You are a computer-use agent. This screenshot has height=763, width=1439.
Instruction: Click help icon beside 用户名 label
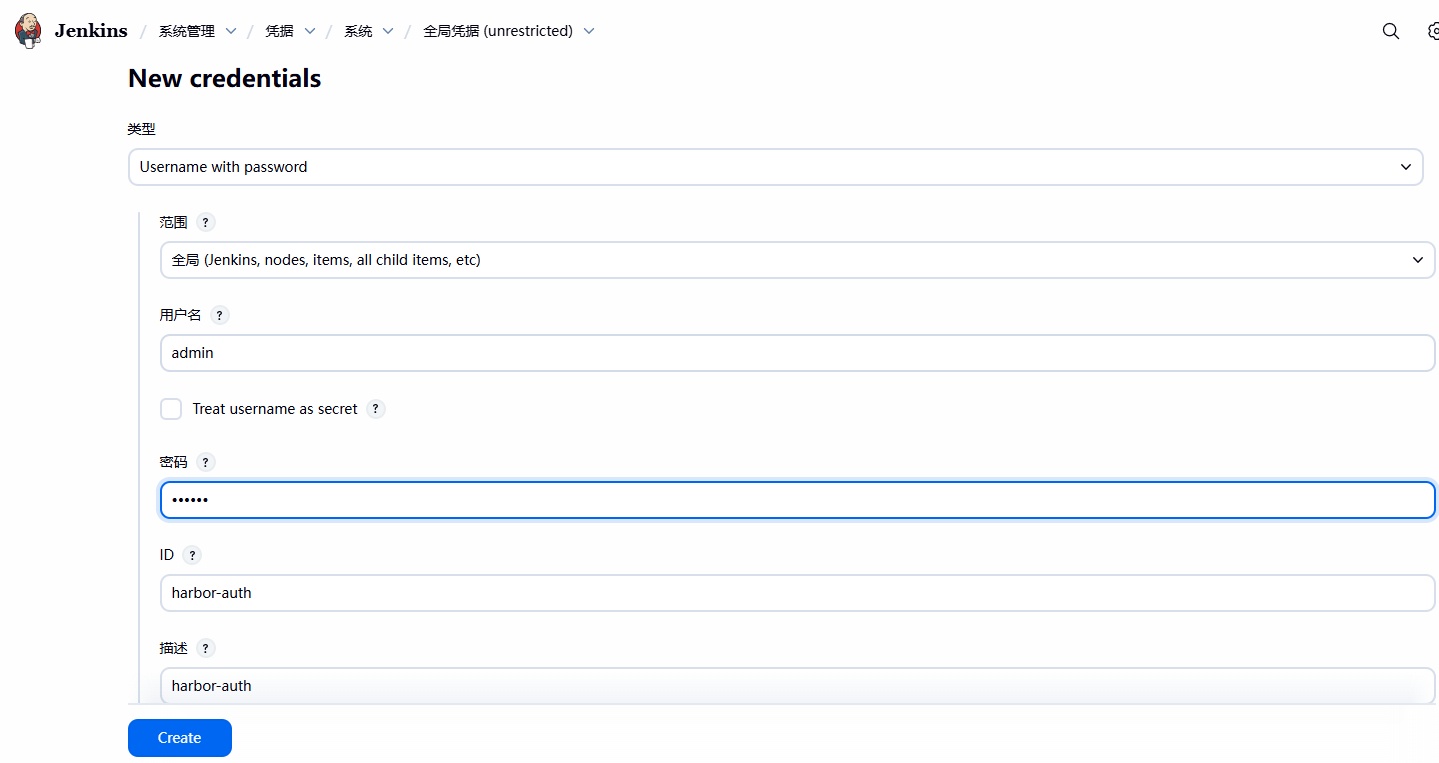tap(219, 315)
